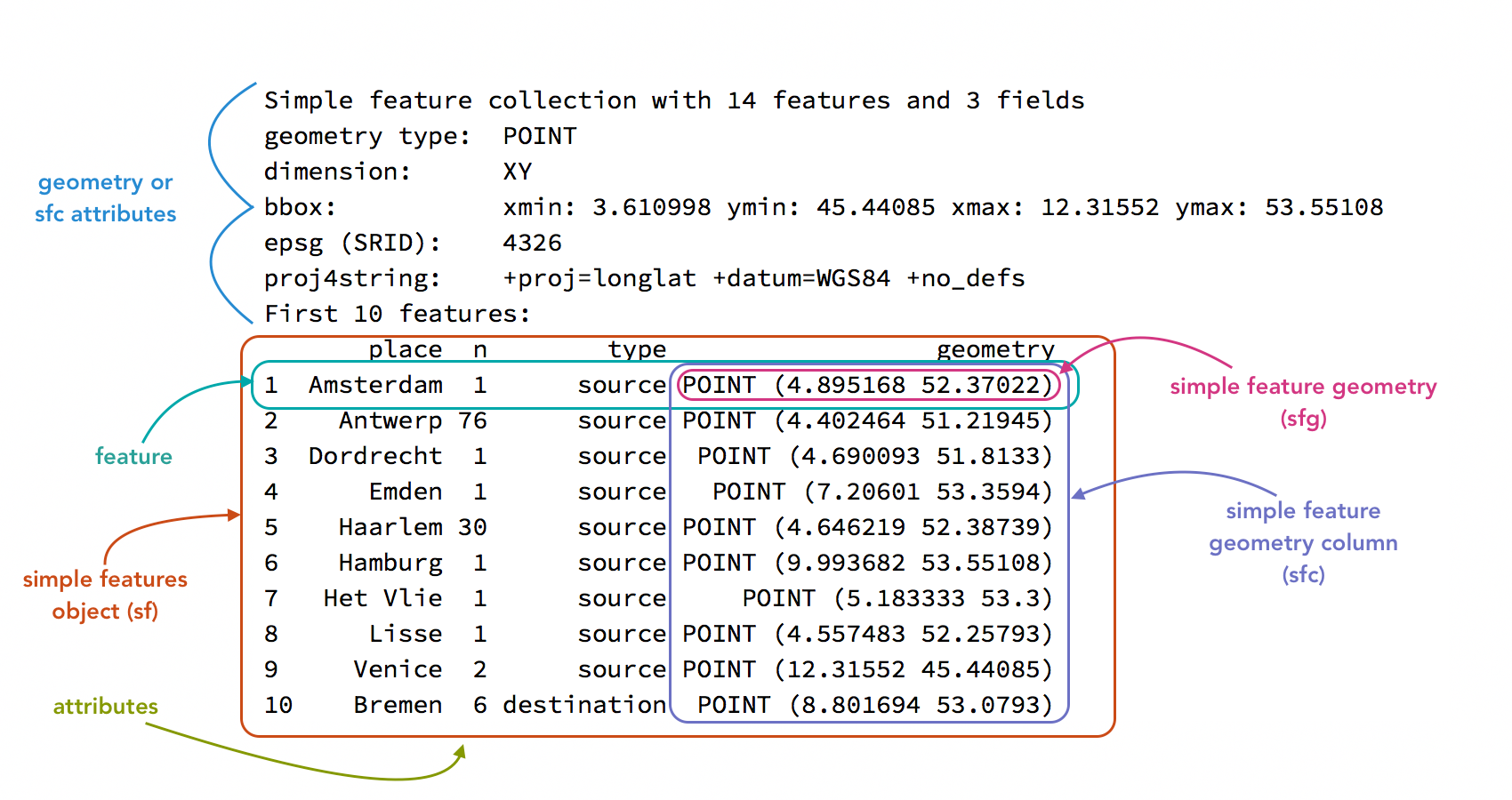Select the teal 'feature' annotation label

pos(133,456)
